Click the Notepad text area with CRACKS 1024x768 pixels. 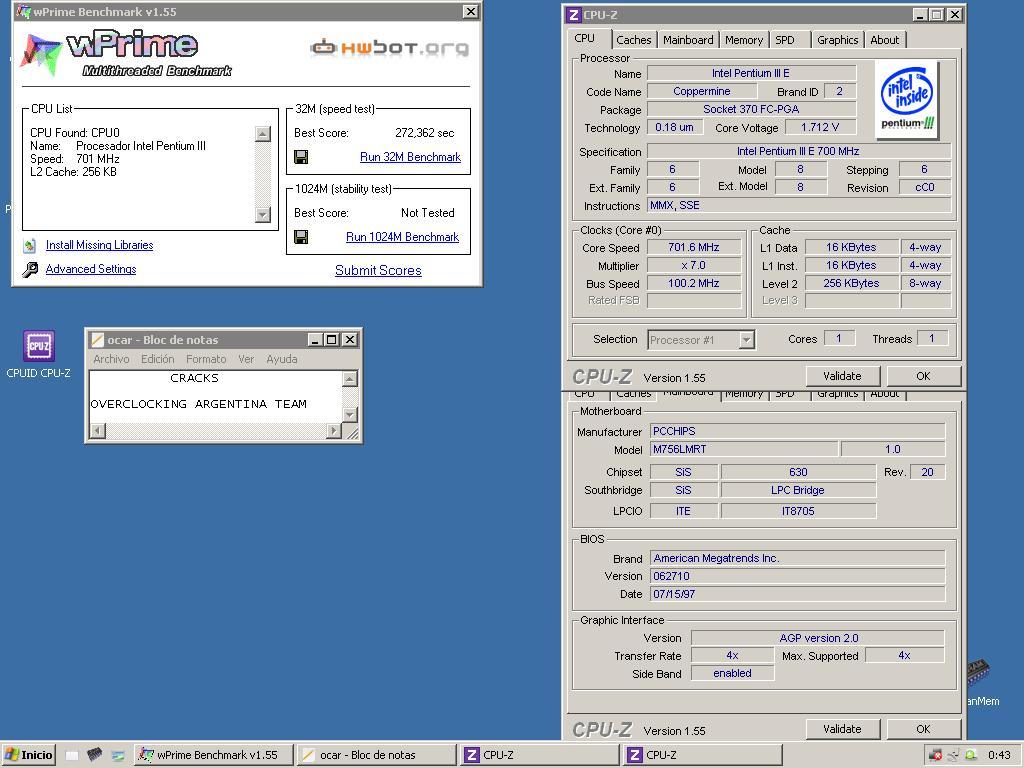[x=216, y=396]
